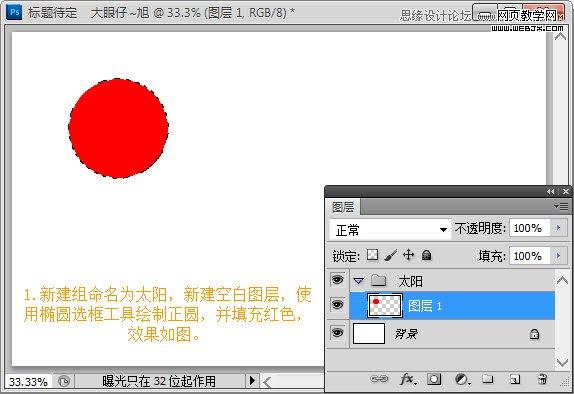This screenshot has width=574, height=394.
Task: Click the 填充 100% field
Action: pos(529,256)
